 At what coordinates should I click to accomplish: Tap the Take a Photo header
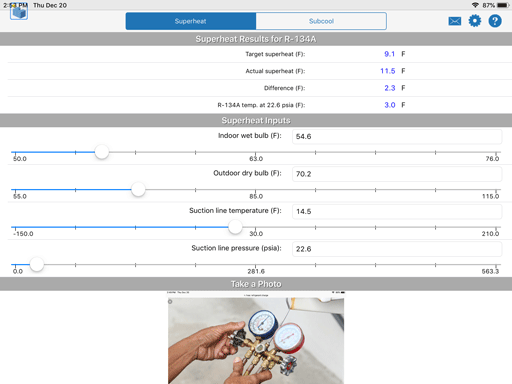click(256, 284)
